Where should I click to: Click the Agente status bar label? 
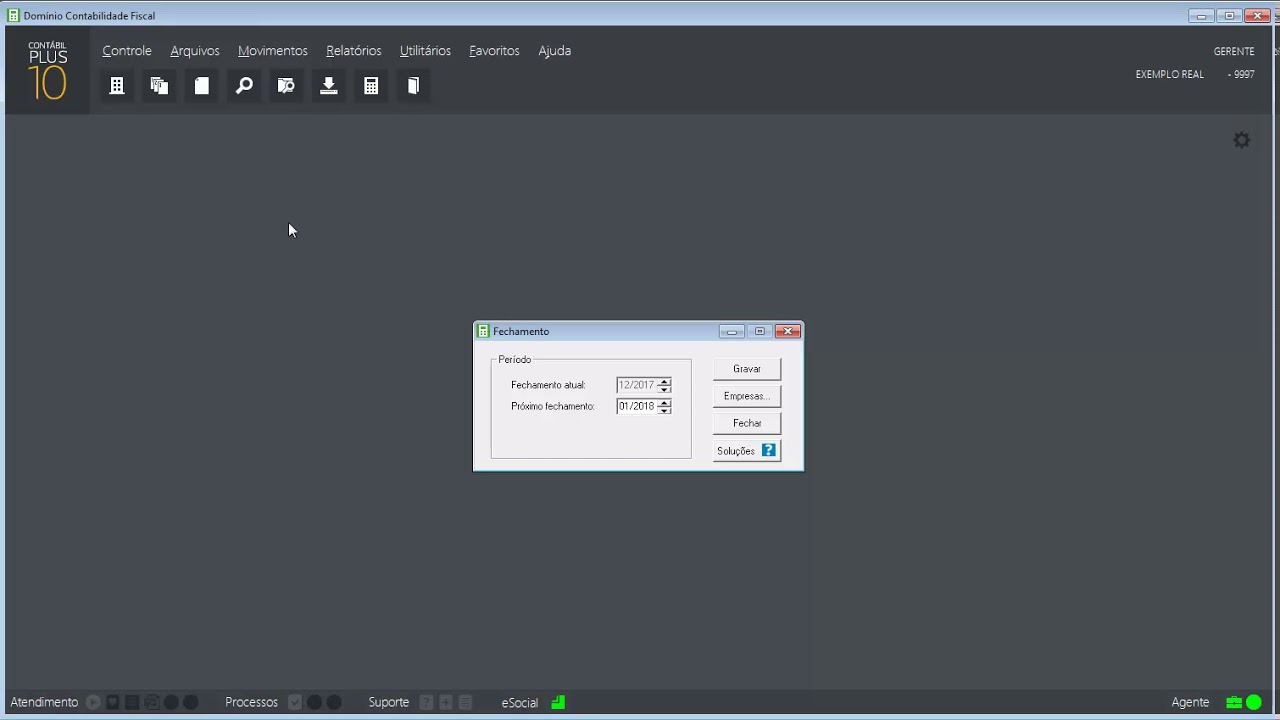(x=1190, y=702)
